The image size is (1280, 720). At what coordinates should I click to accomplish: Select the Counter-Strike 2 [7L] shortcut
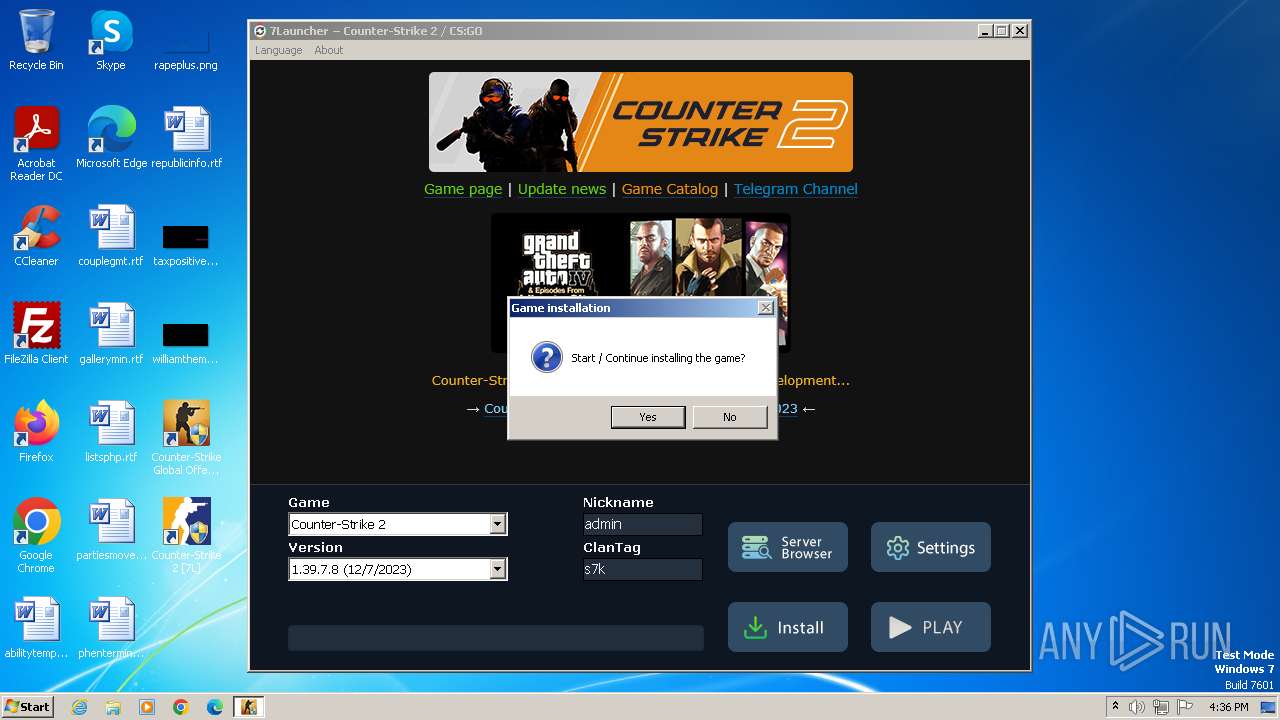point(186,536)
